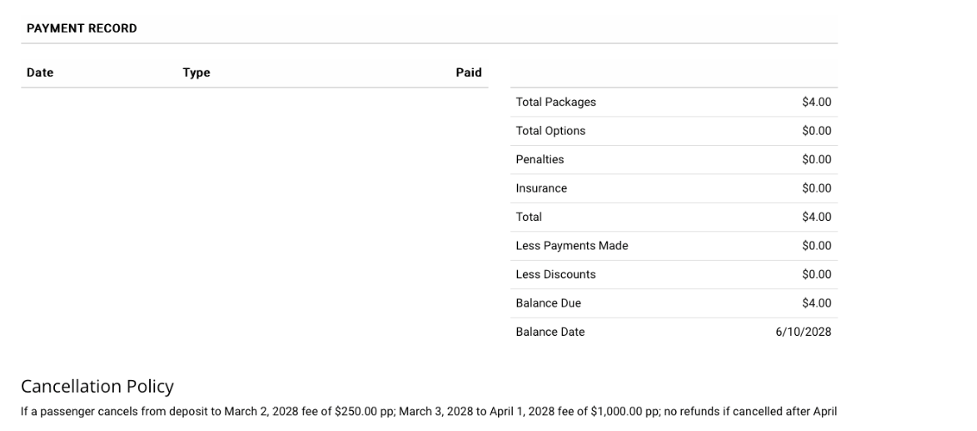Select the Less Discounts label
This screenshot has height=431, width=977.
[x=555, y=275]
